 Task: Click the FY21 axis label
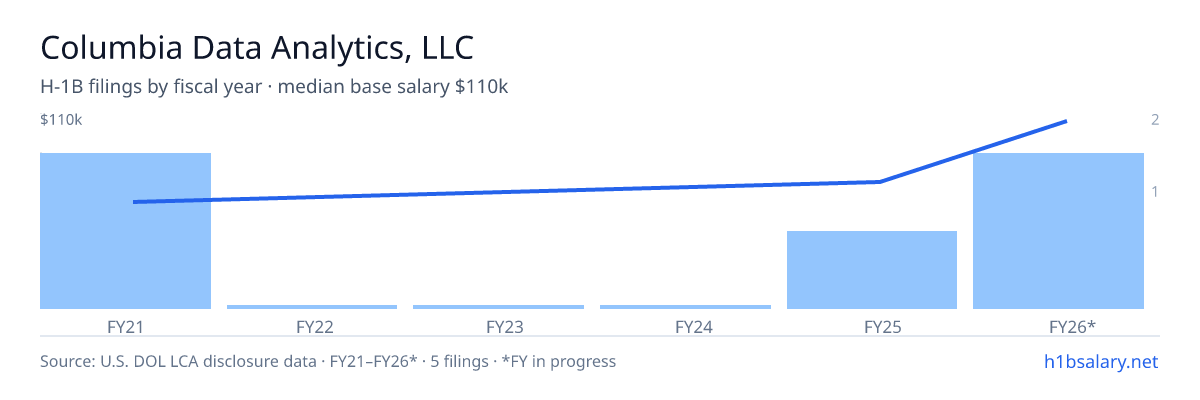(125, 326)
